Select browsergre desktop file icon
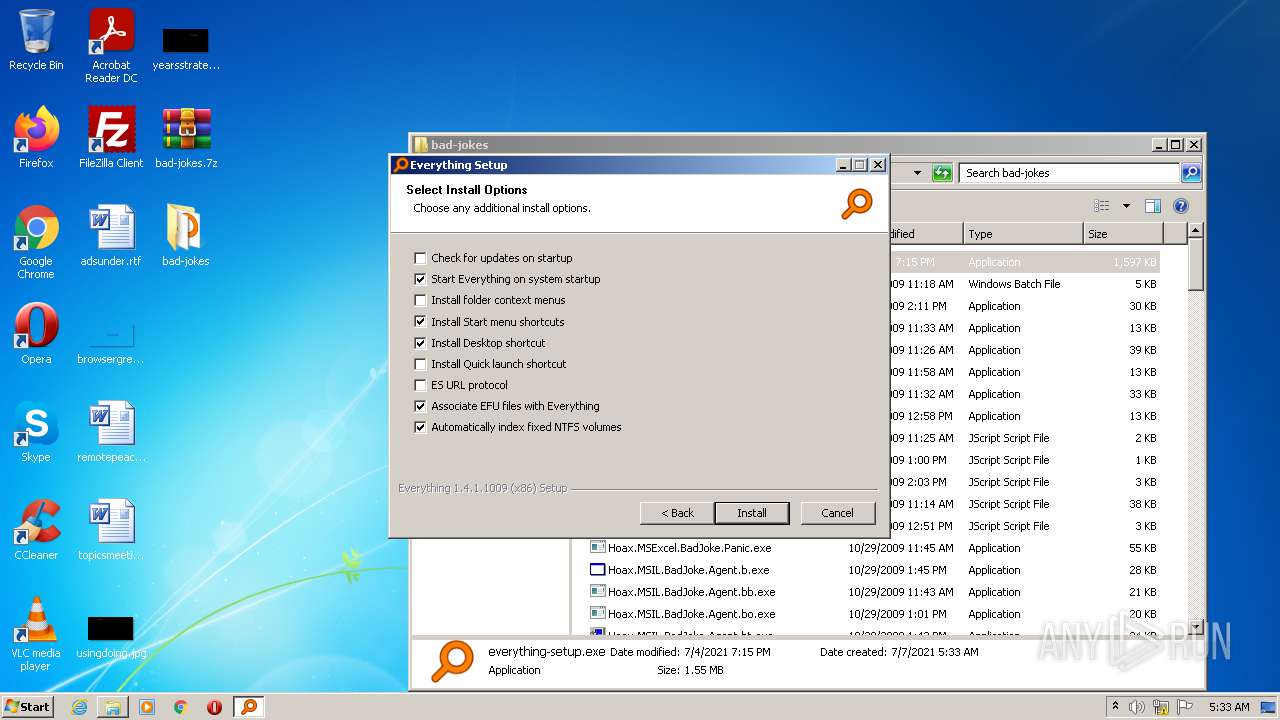 111,343
